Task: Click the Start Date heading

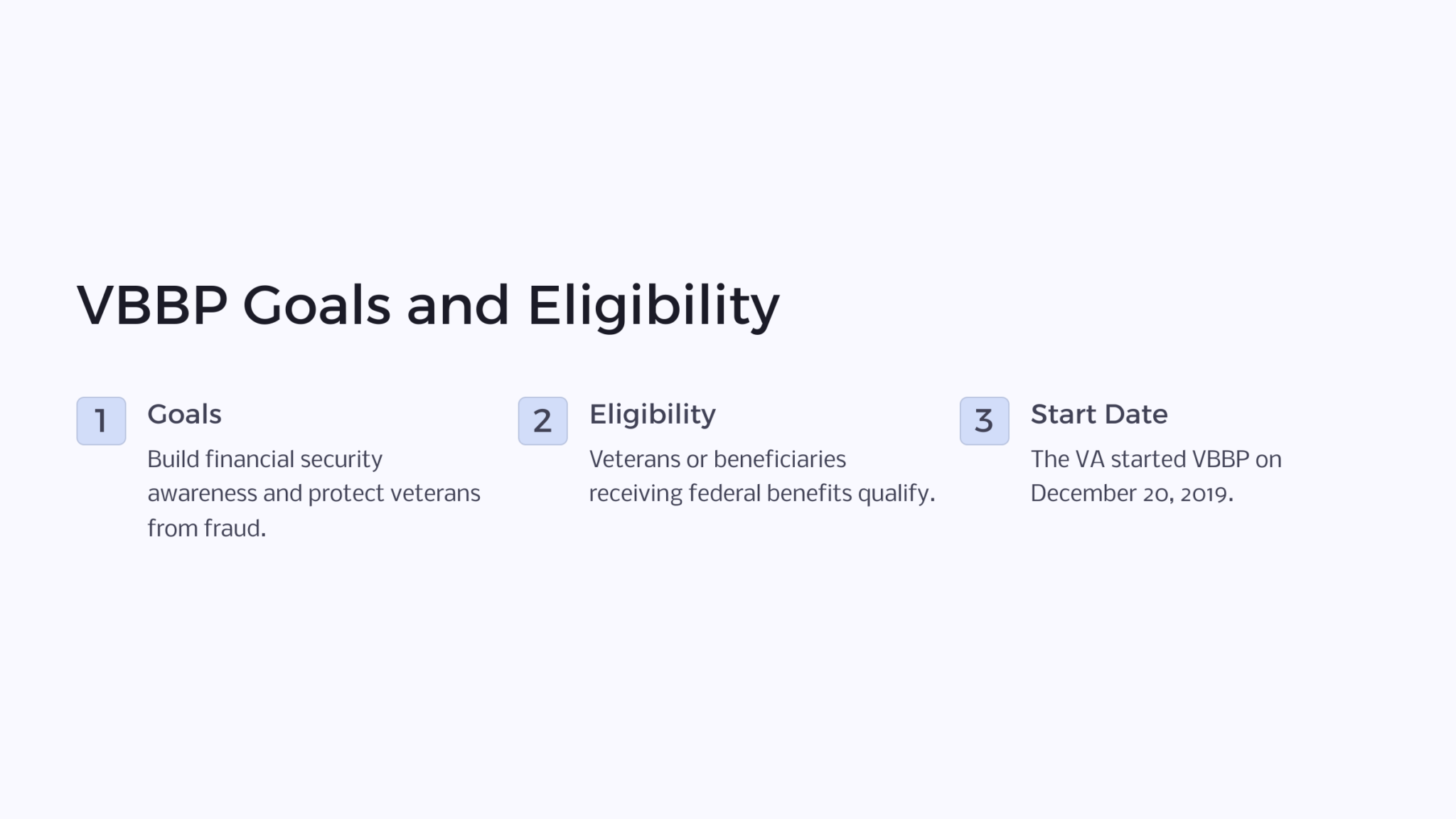Action: coord(1098,414)
